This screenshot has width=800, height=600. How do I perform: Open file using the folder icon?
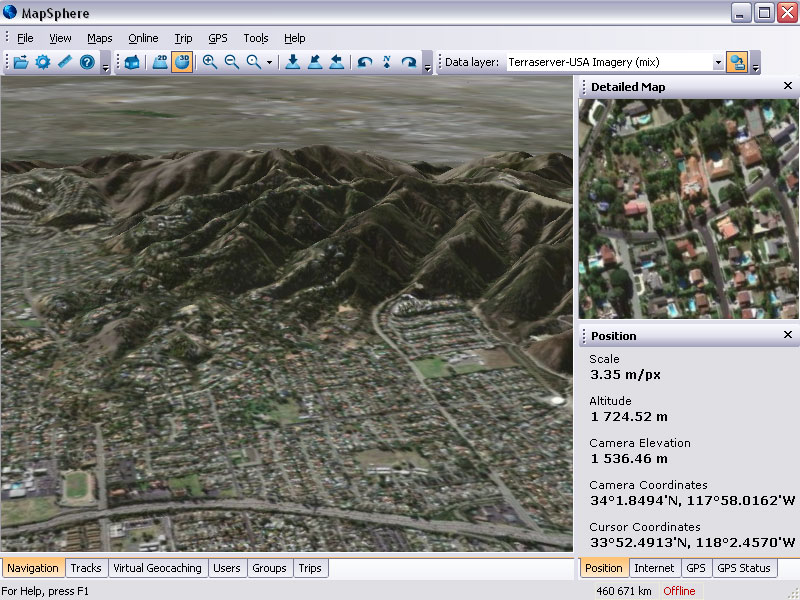(20, 62)
